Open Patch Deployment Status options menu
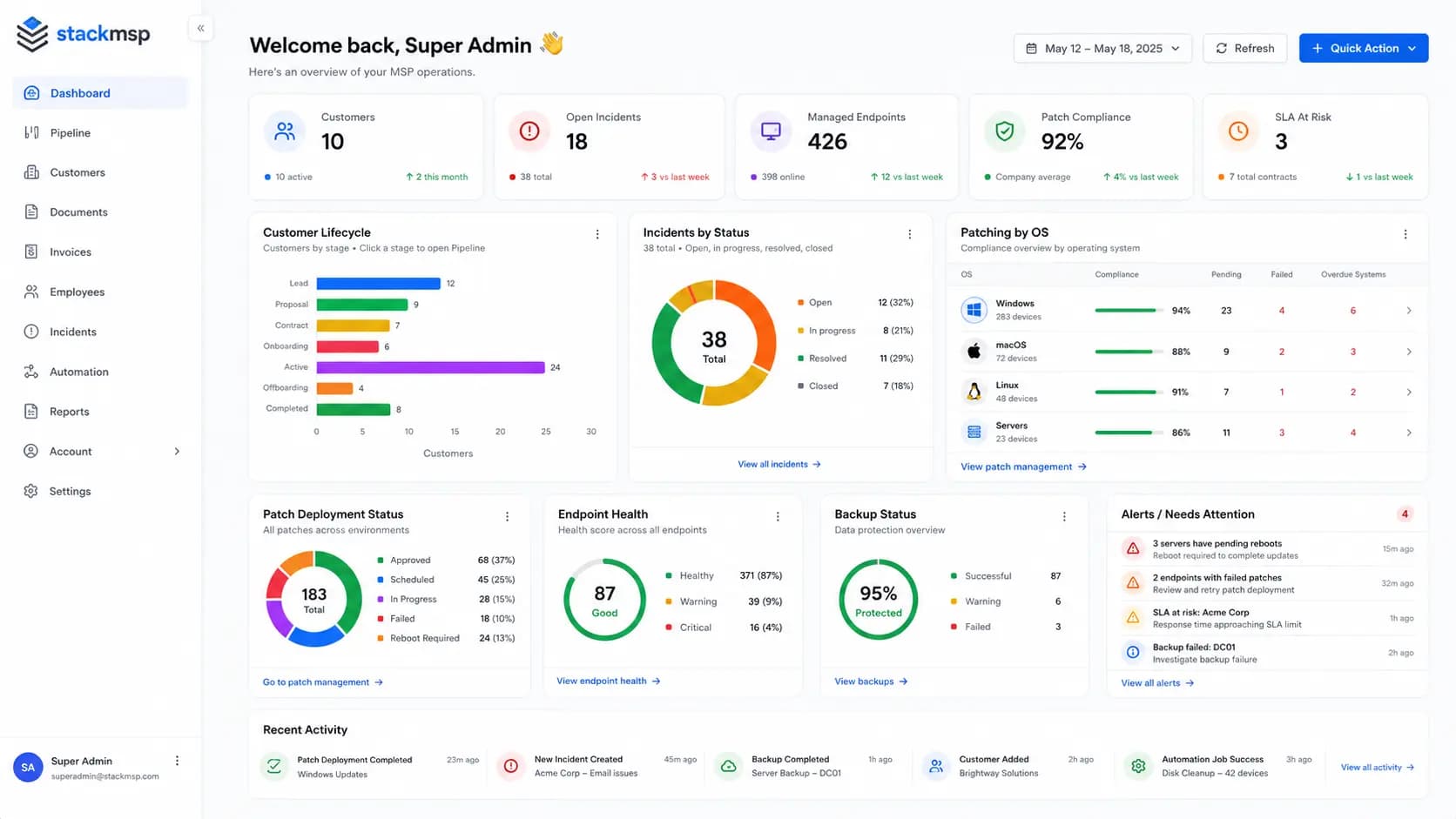Viewport: 1456px width, 819px height. [508, 517]
